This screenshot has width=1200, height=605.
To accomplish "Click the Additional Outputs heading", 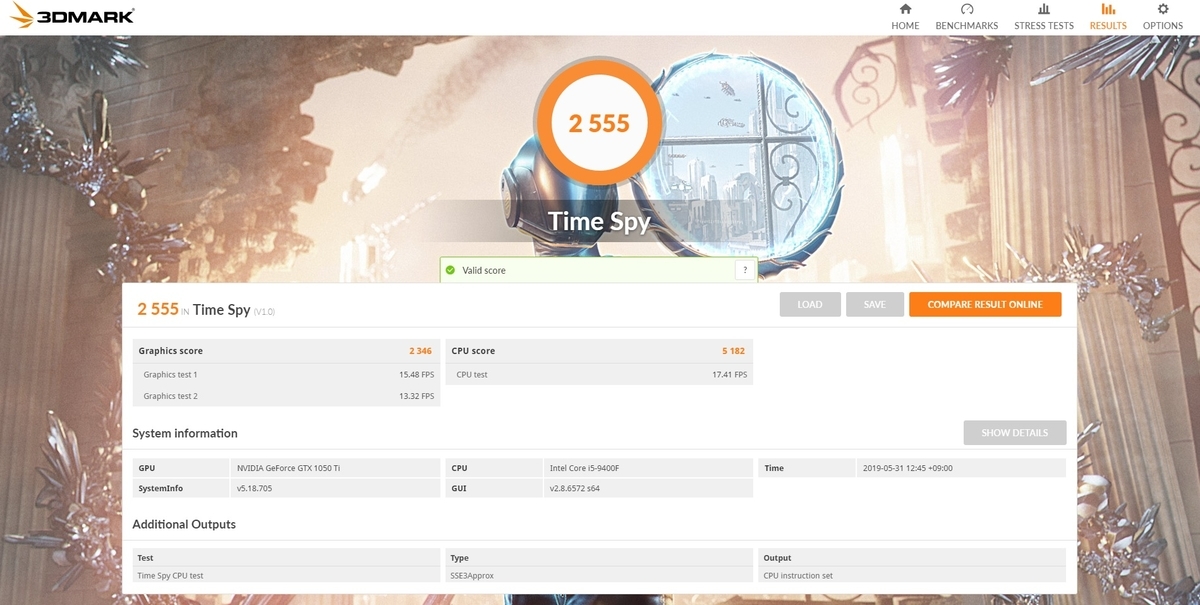I will (184, 524).
